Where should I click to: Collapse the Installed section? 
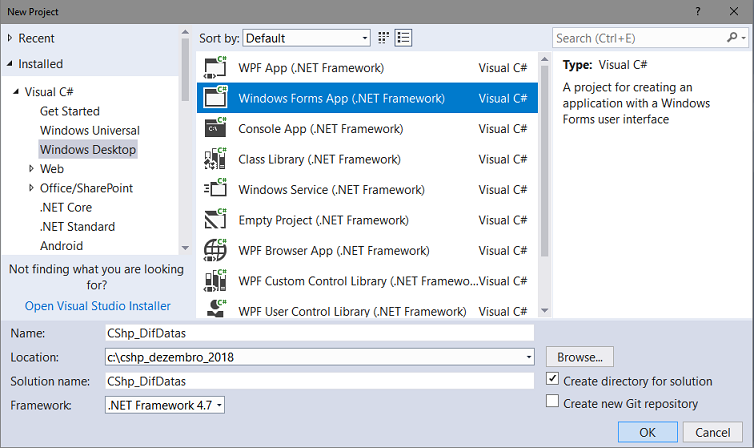click(10, 63)
